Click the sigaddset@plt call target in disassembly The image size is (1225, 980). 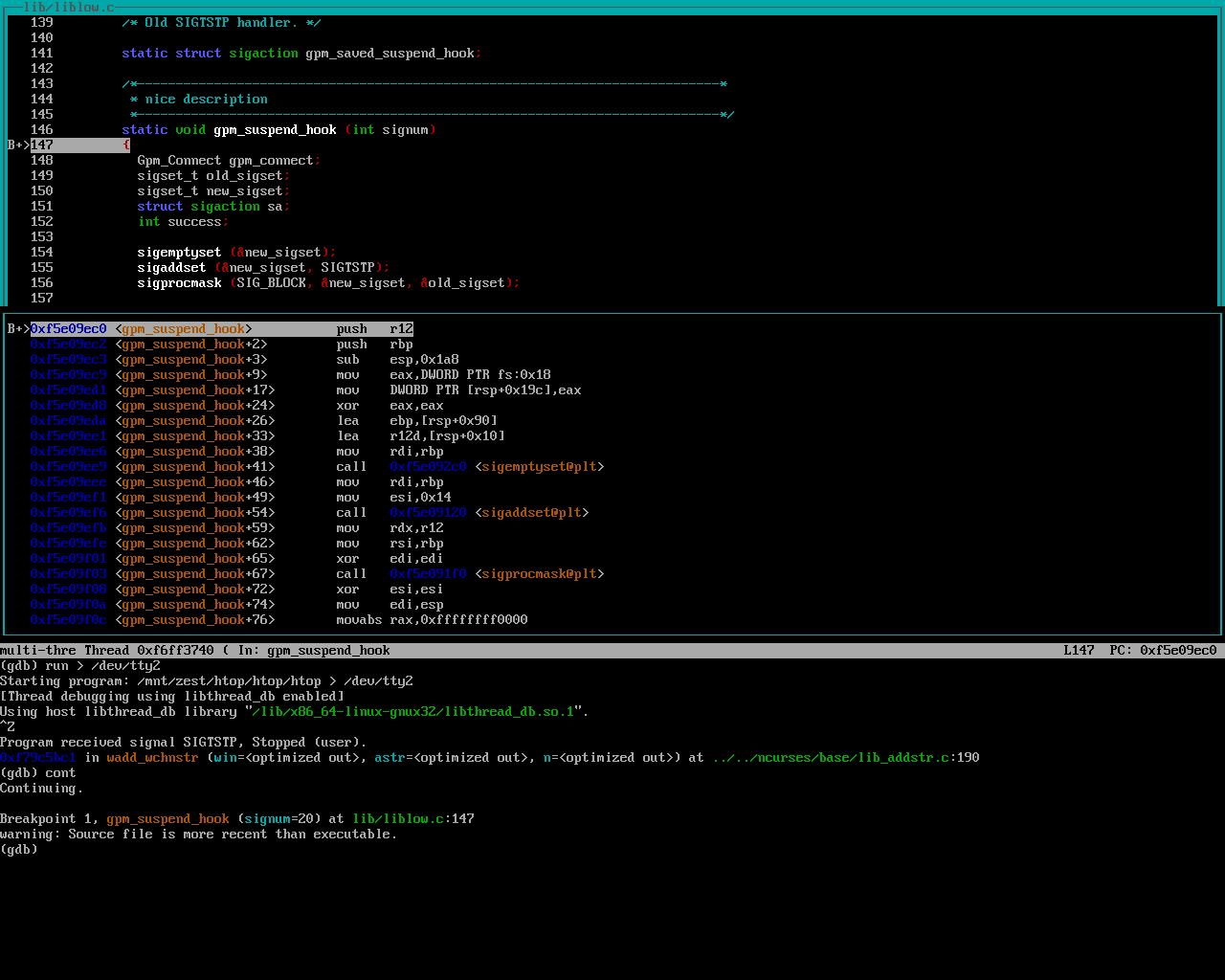[x=531, y=513]
